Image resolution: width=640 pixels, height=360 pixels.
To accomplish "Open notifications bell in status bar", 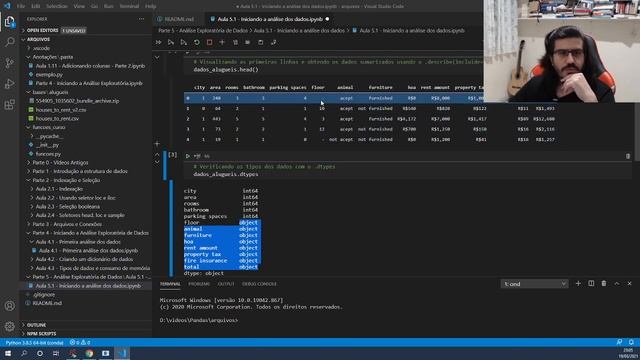I will 631,342.
